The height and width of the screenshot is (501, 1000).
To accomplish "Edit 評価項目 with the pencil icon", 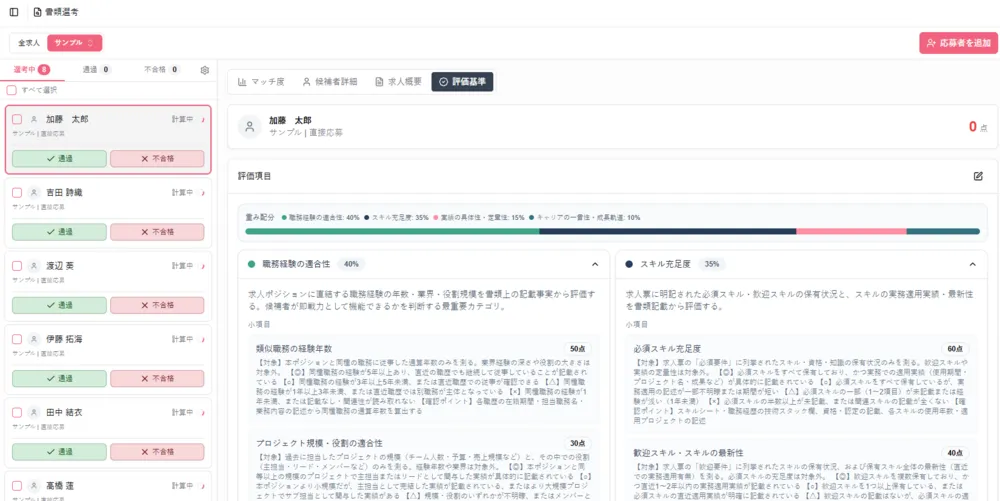I will (978, 176).
